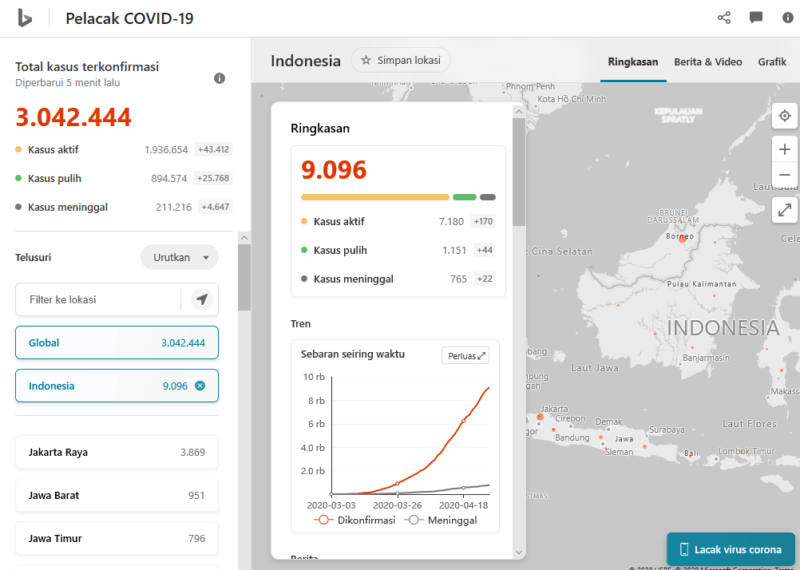Open the feedback chat icon

pyautogui.click(x=756, y=18)
